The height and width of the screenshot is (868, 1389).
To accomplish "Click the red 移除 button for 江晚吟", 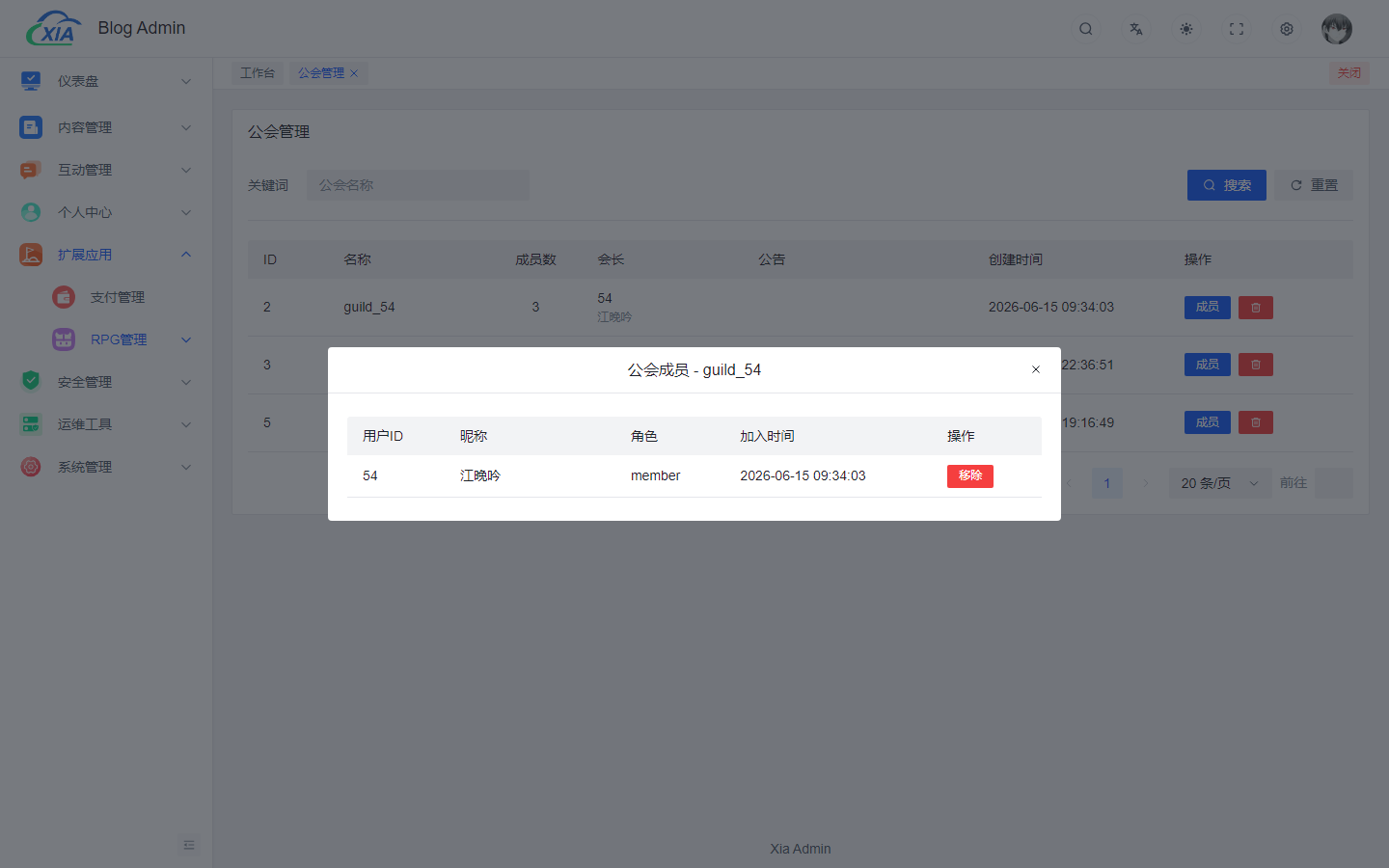I will pyautogui.click(x=970, y=476).
